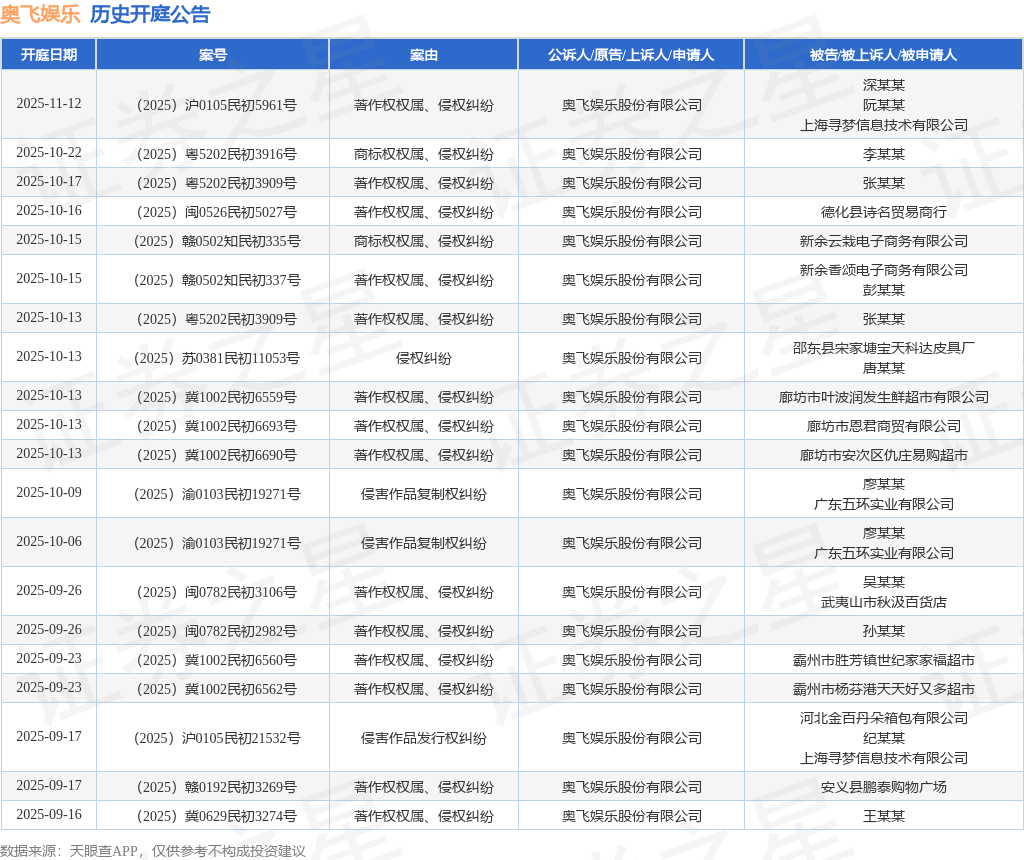Click the 开庭日期 column header

pyautogui.click(x=49, y=55)
